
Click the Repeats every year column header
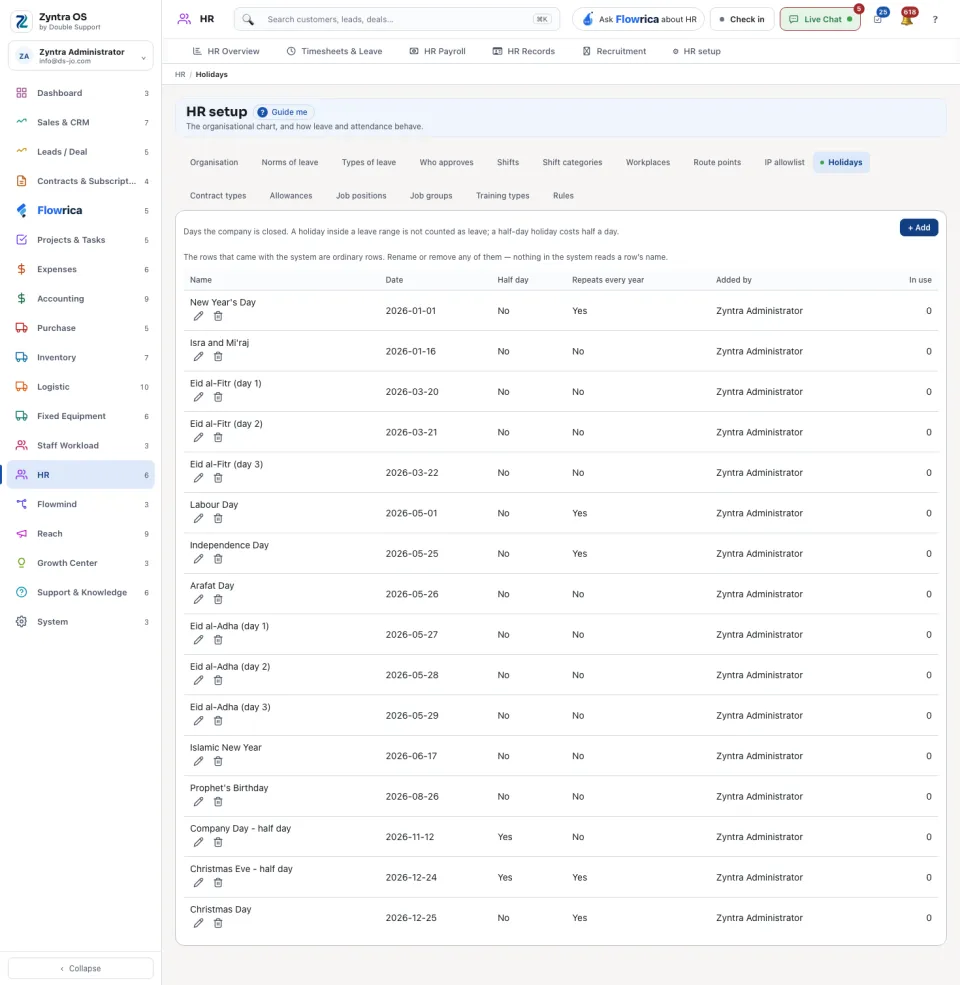pyautogui.click(x=608, y=280)
